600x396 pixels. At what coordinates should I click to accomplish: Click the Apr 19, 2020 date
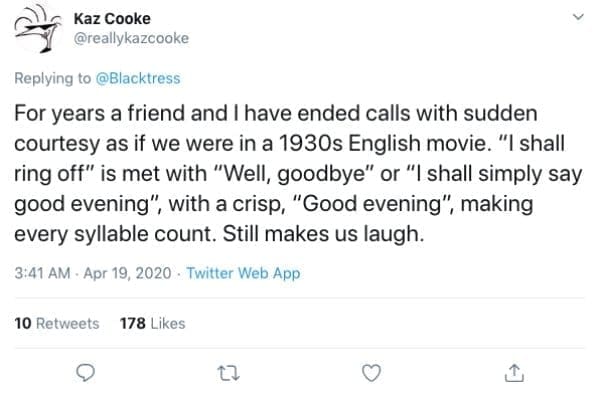point(127,273)
